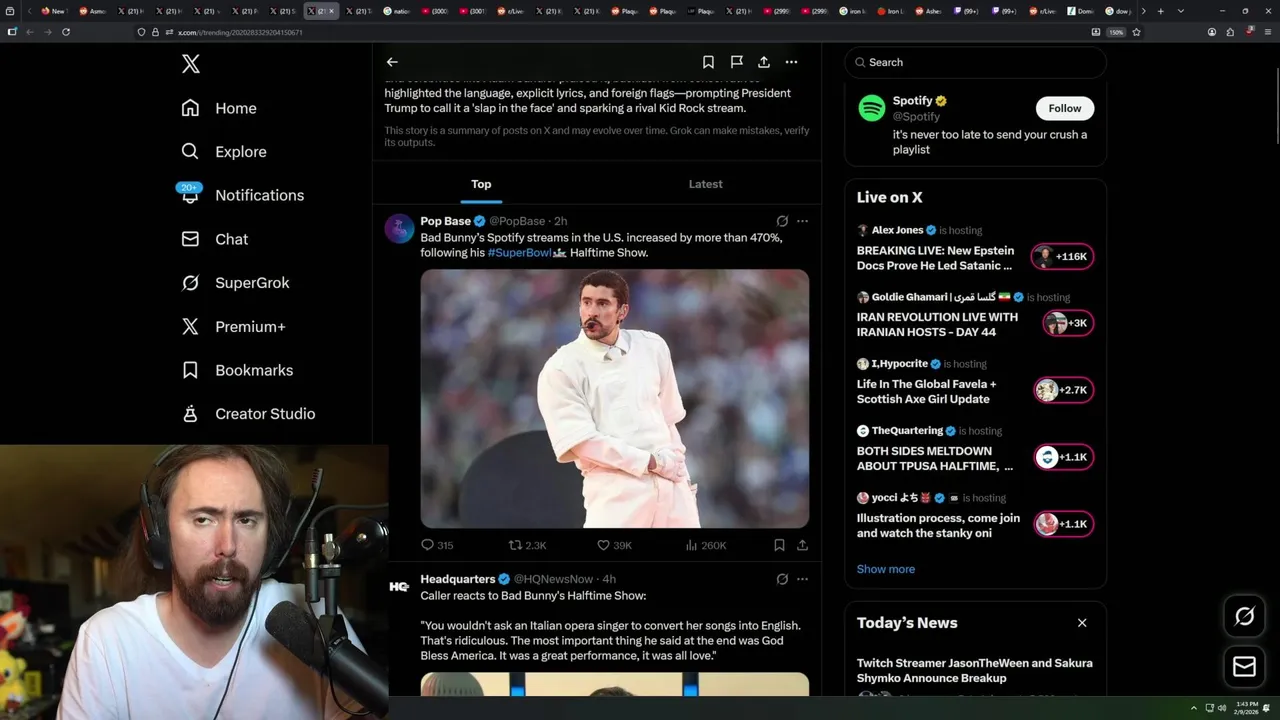Click the Headquarters account name
The image size is (1280, 720).
[457, 579]
